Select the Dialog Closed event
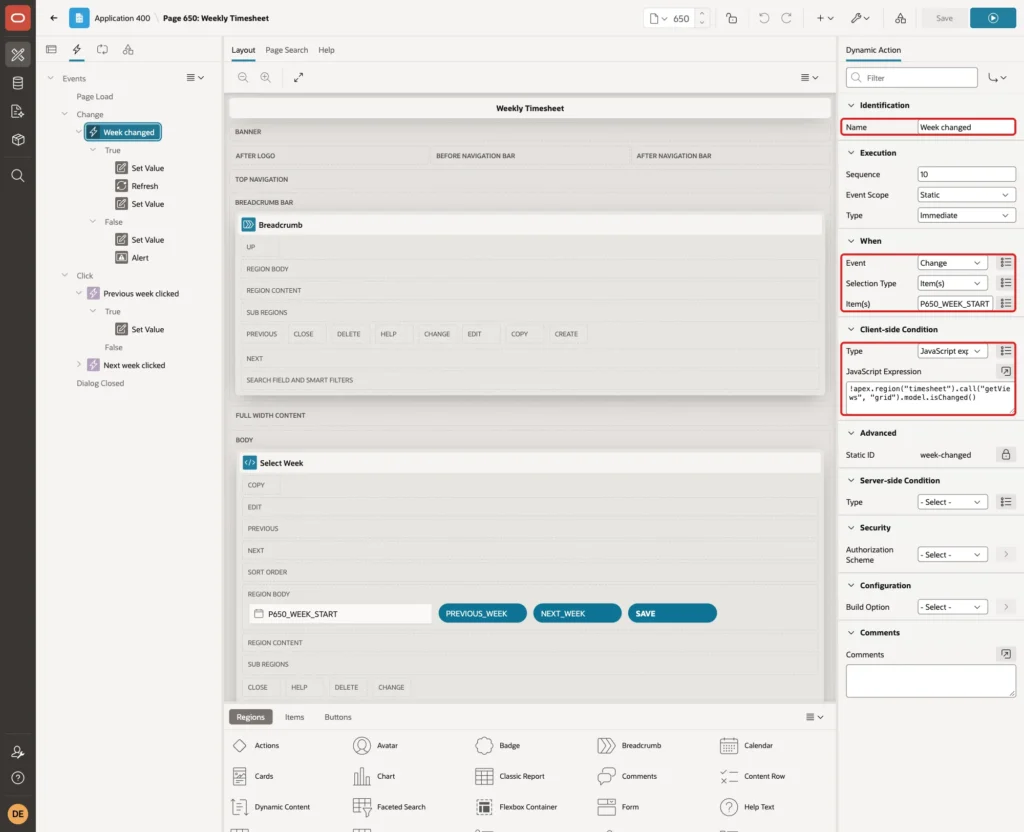Screen dimensions: 1024x832 point(100,383)
